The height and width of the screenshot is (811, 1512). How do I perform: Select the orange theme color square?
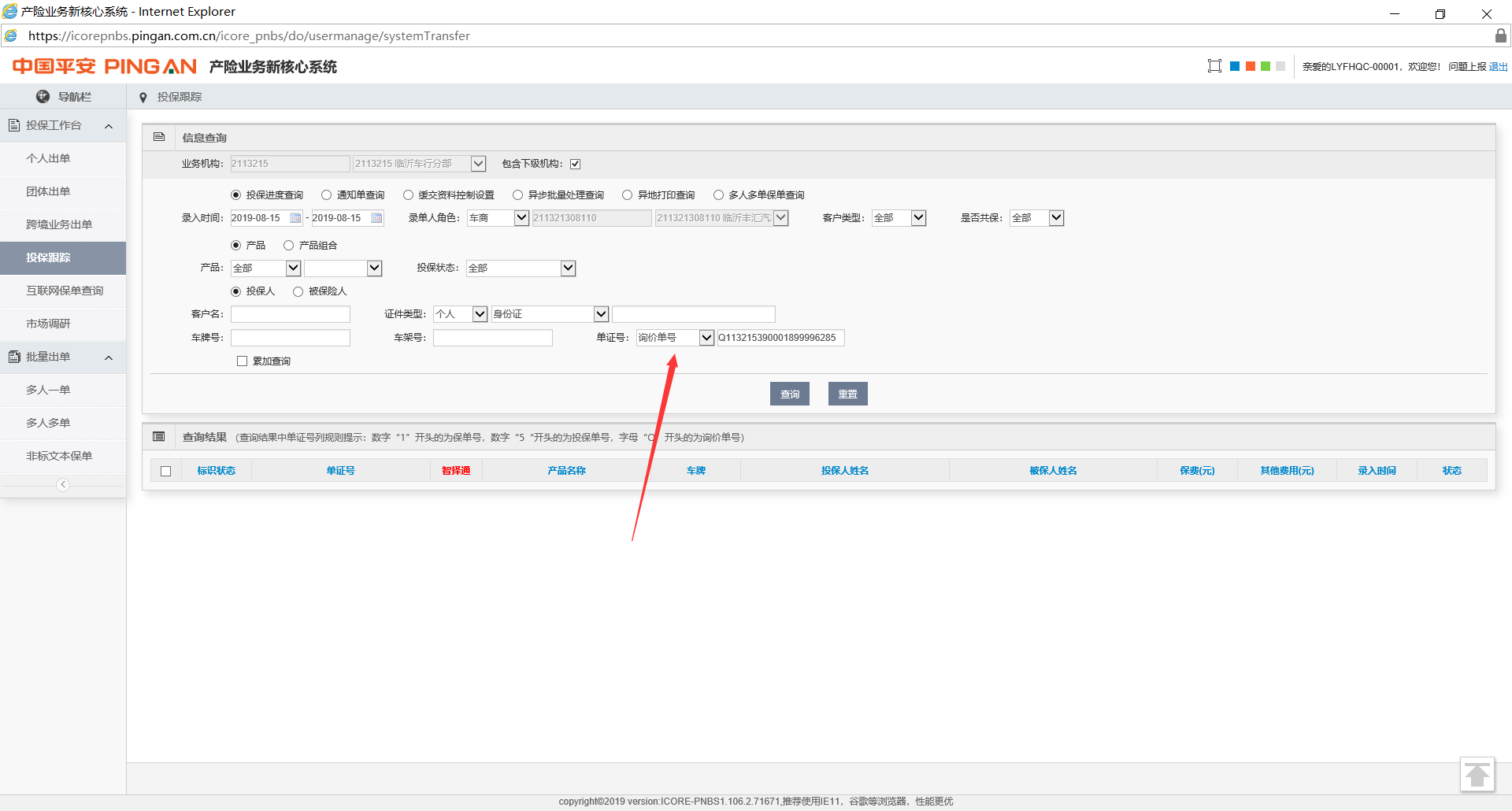pyautogui.click(x=1250, y=66)
